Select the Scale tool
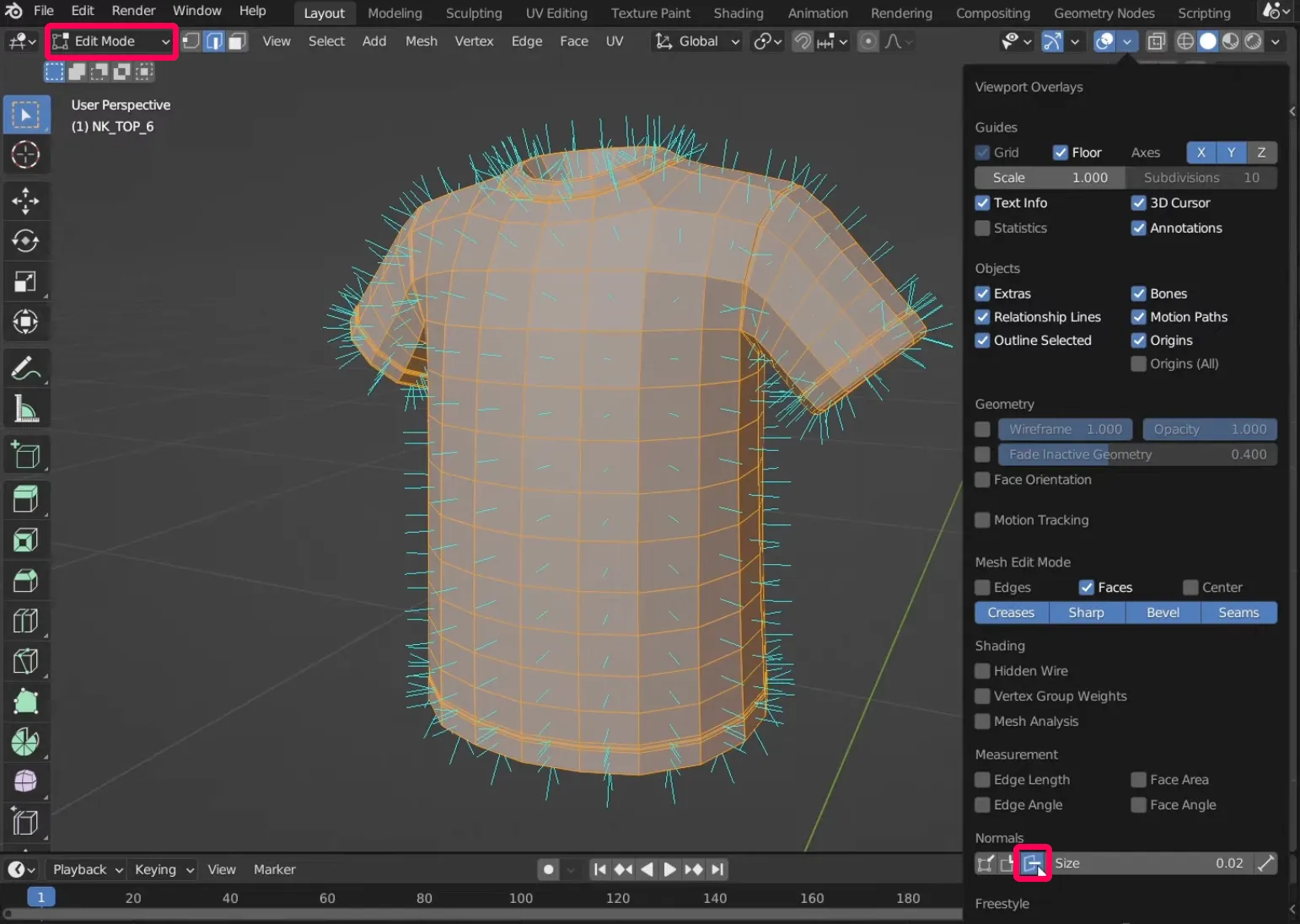The width and height of the screenshot is (1300, 924). (x=26, y=282)
